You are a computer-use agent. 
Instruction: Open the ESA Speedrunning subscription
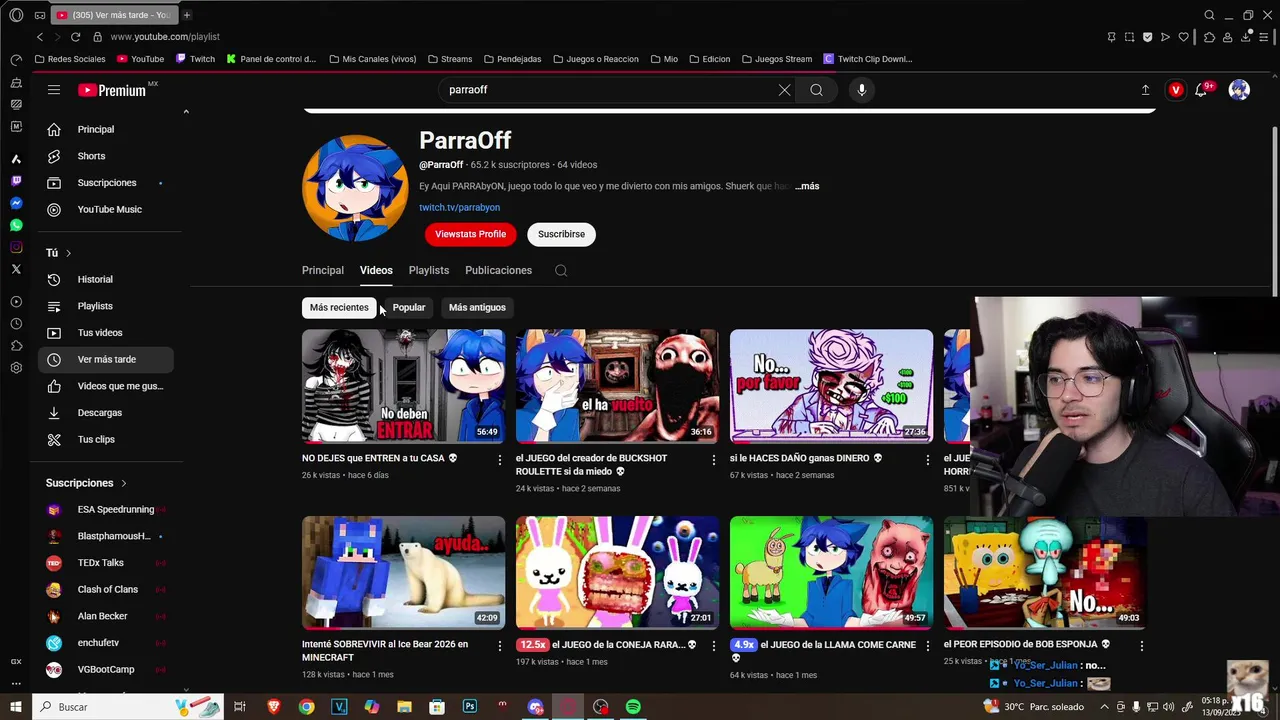click(x=106, y=509)
